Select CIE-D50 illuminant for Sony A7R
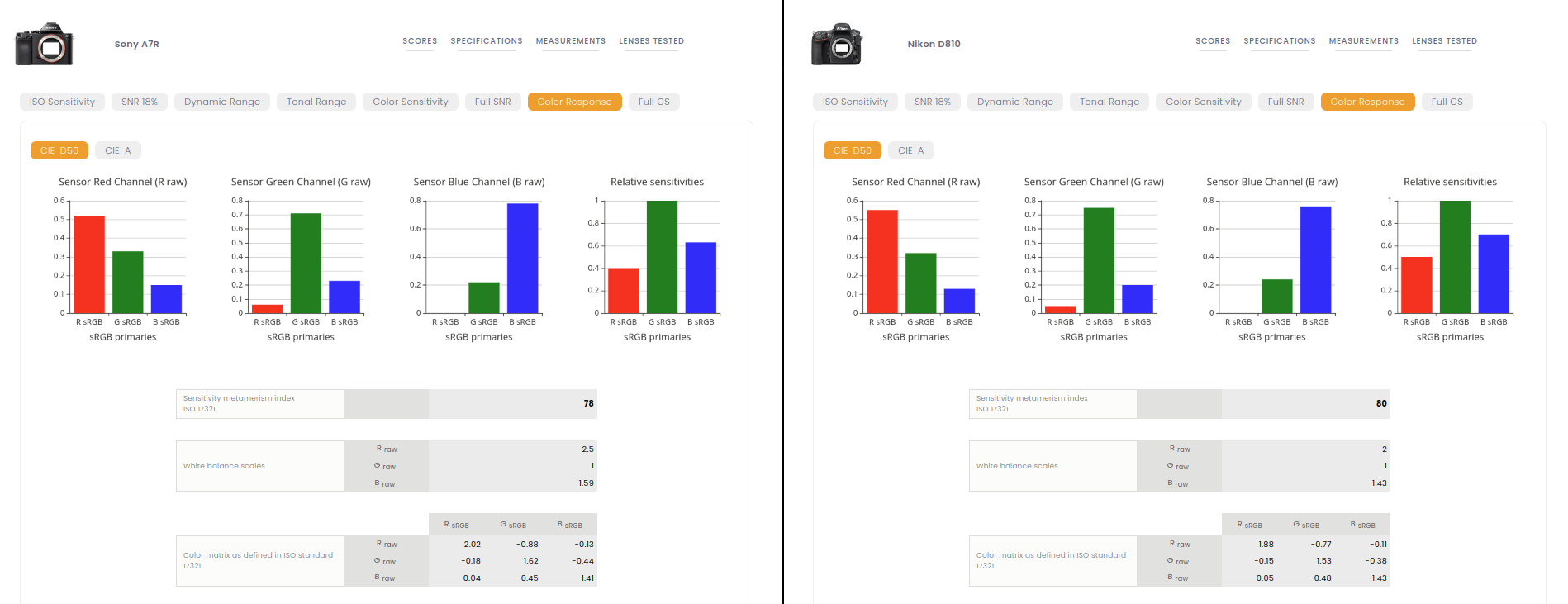Screen dimensions: 1568x604 click(x=59, y=150)
